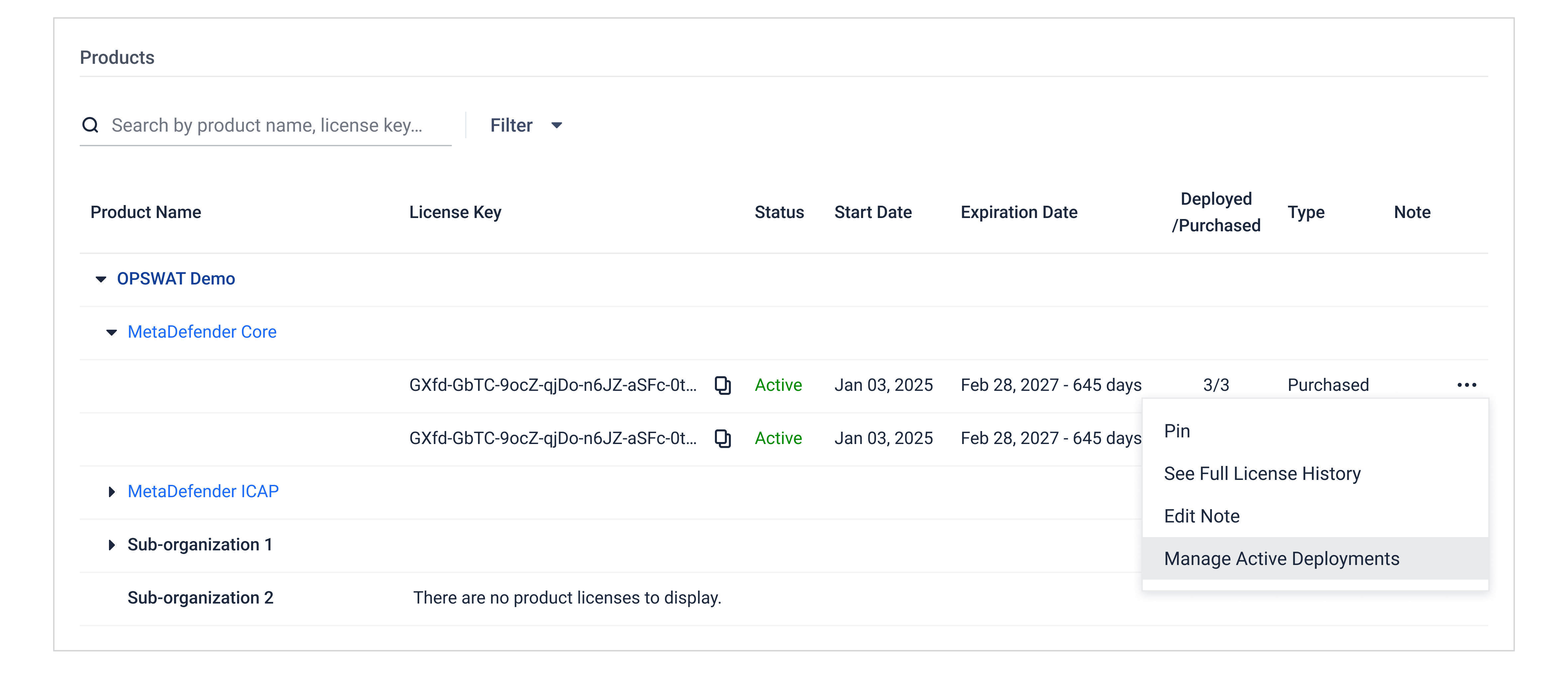Open the MetaDefender ICAP link
This screenshot has height=674, width=1568.
pos(203,491)
